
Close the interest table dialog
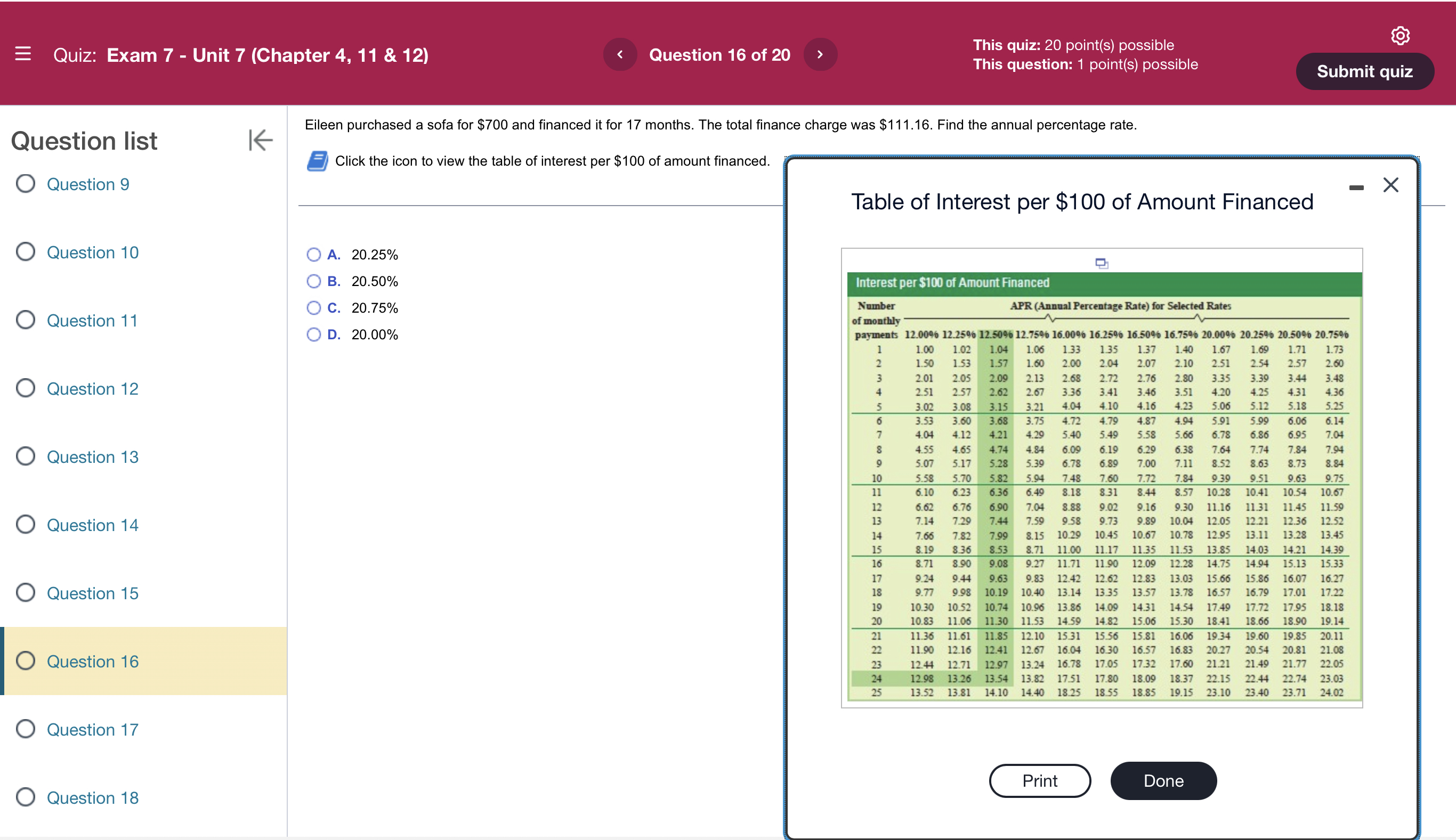pos(1391,185)
